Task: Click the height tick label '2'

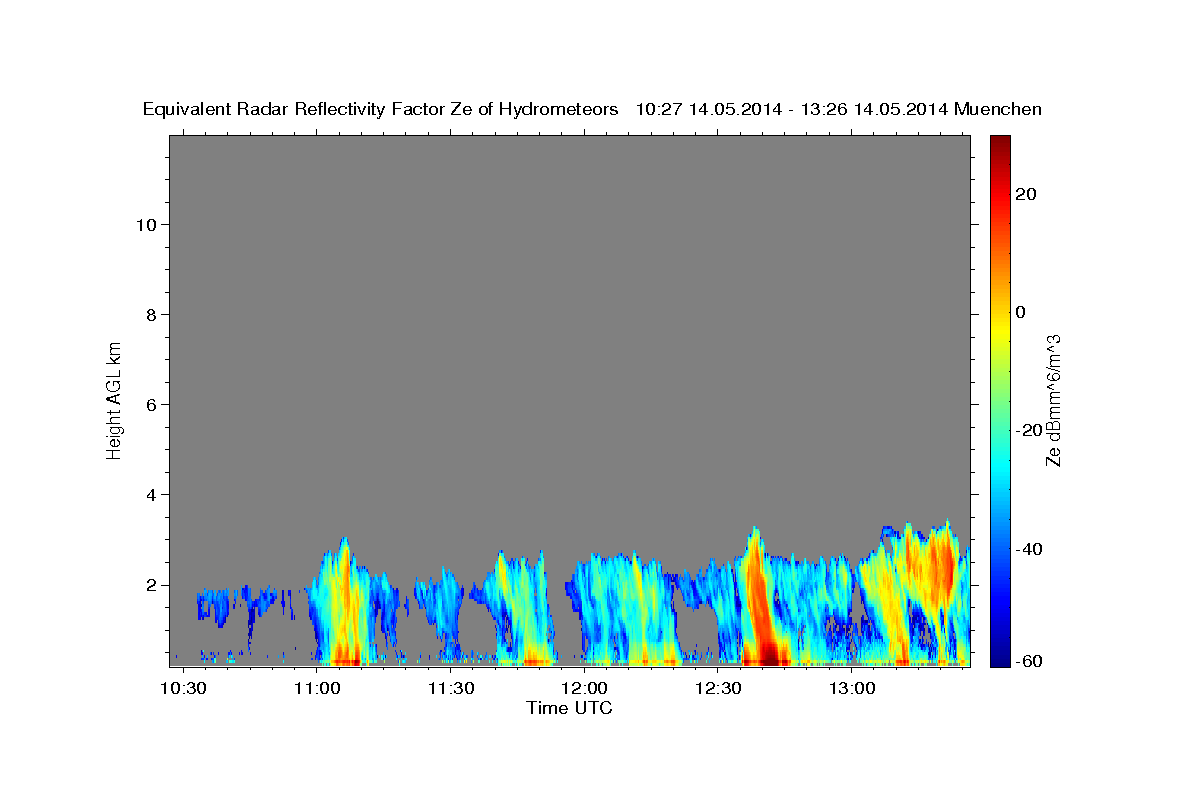Action: click(x=150, y=585)
